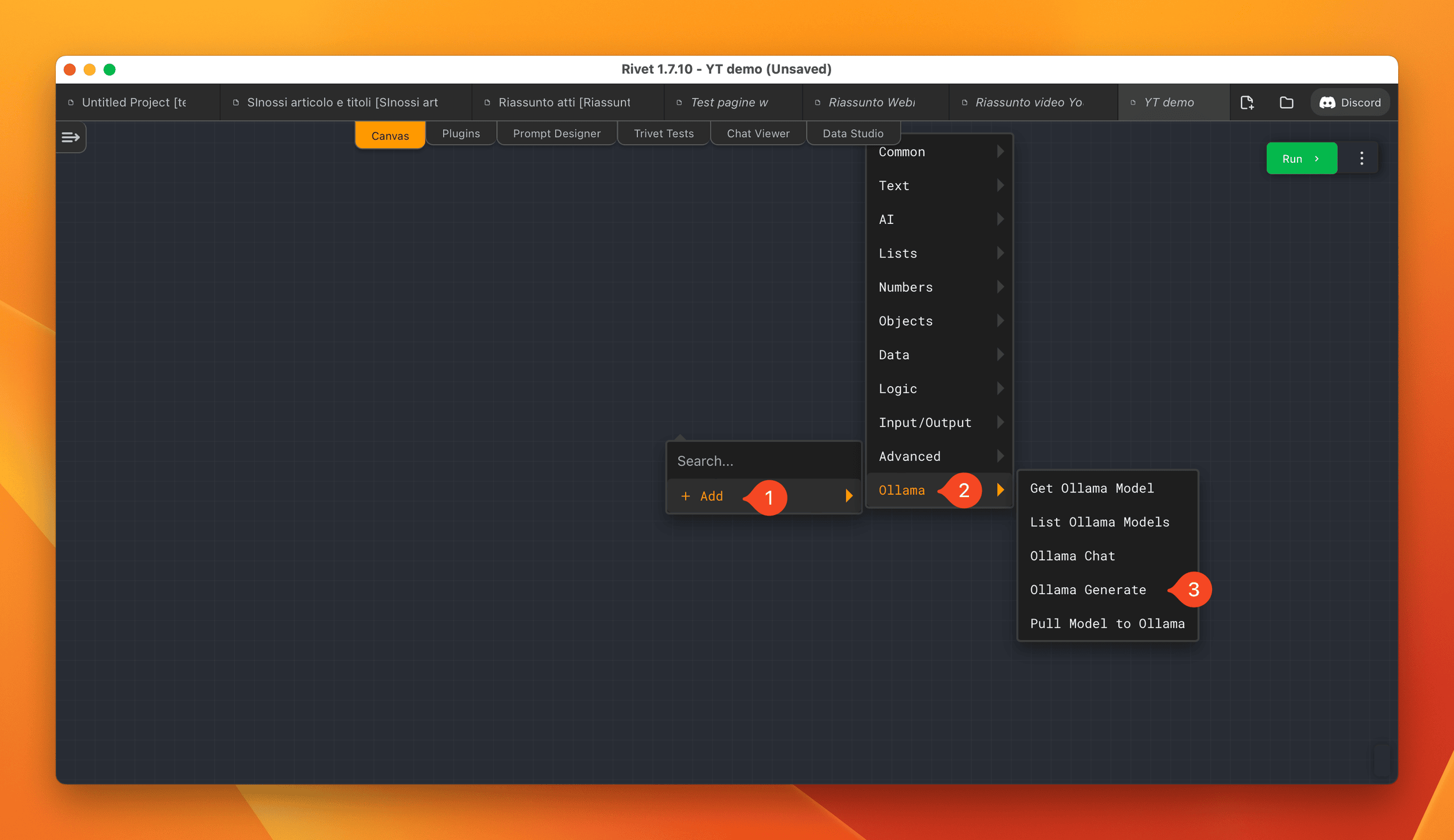The image size is (1454, 840).
Task: Choose Get Ollama Model
Action: pos(1107,488)
